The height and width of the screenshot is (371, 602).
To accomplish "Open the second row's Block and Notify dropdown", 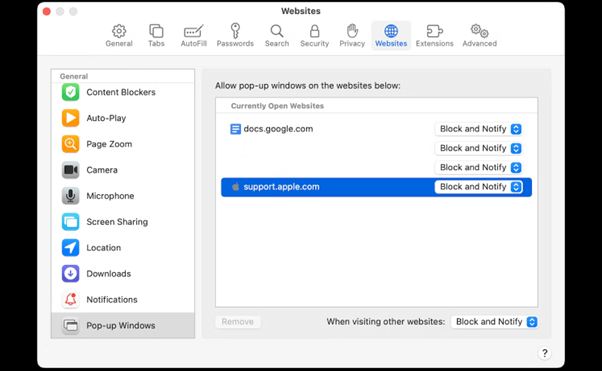I will coord(478,148).
